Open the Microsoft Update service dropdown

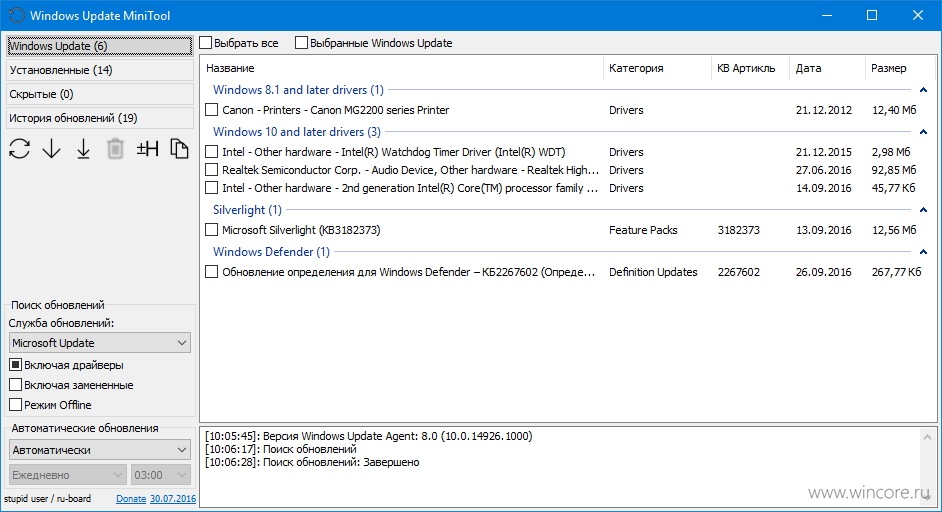(100, 343)
